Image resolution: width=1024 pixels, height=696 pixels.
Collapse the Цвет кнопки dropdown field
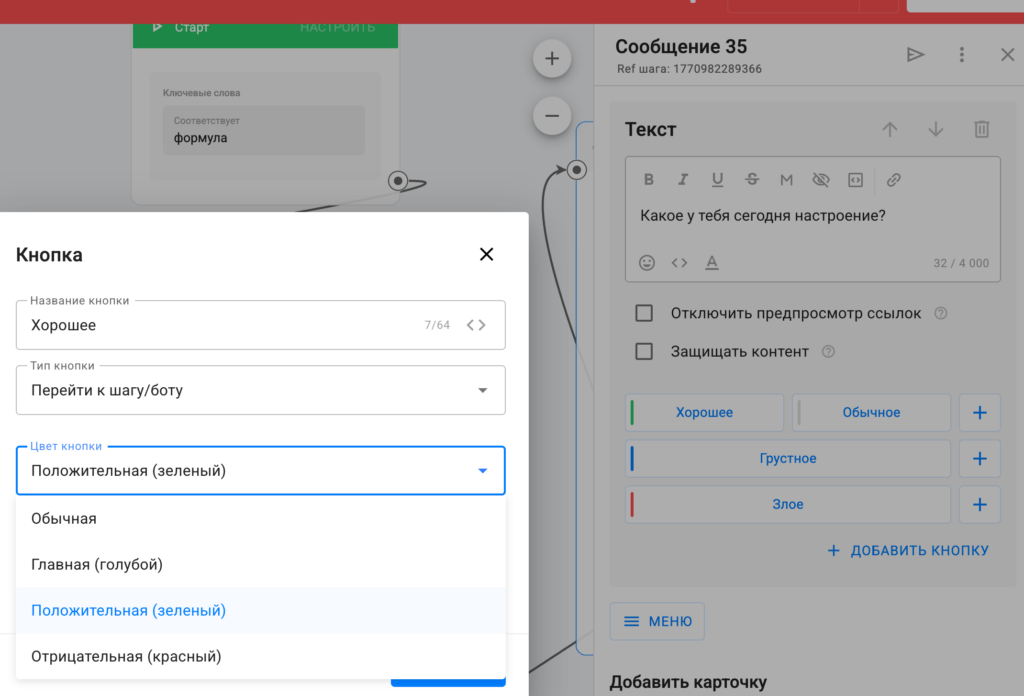[482, 470]
